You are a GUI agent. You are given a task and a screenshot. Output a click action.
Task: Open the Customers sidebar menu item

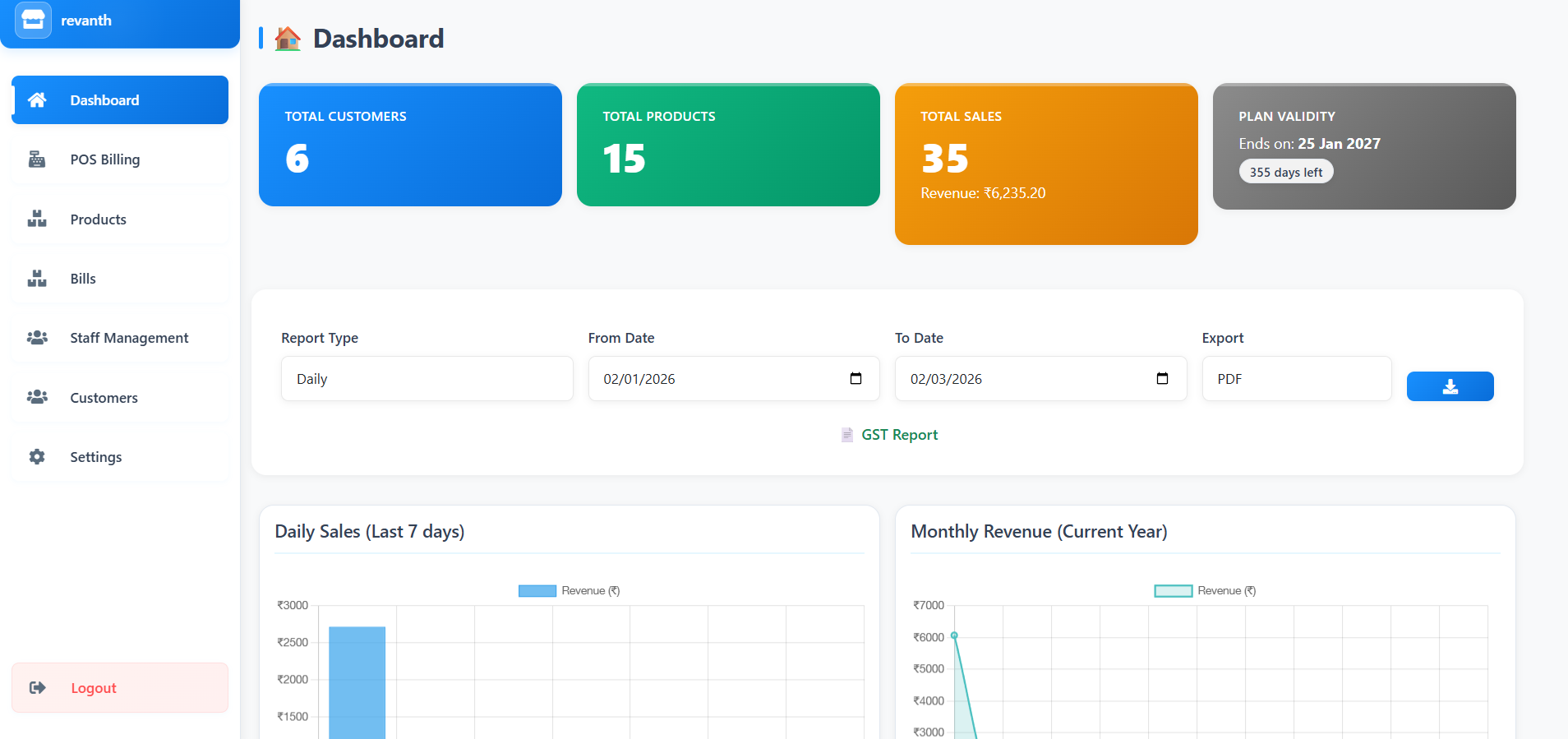104,398
